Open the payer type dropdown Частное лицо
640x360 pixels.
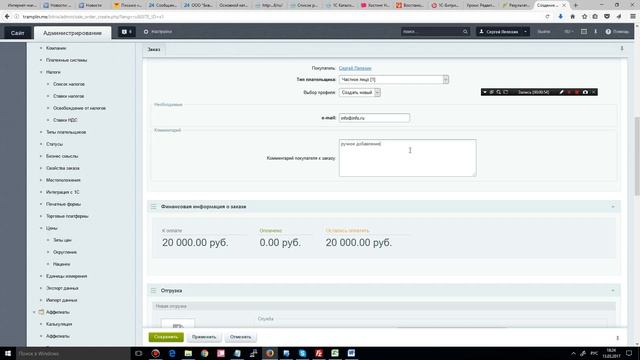pos(393,80)
